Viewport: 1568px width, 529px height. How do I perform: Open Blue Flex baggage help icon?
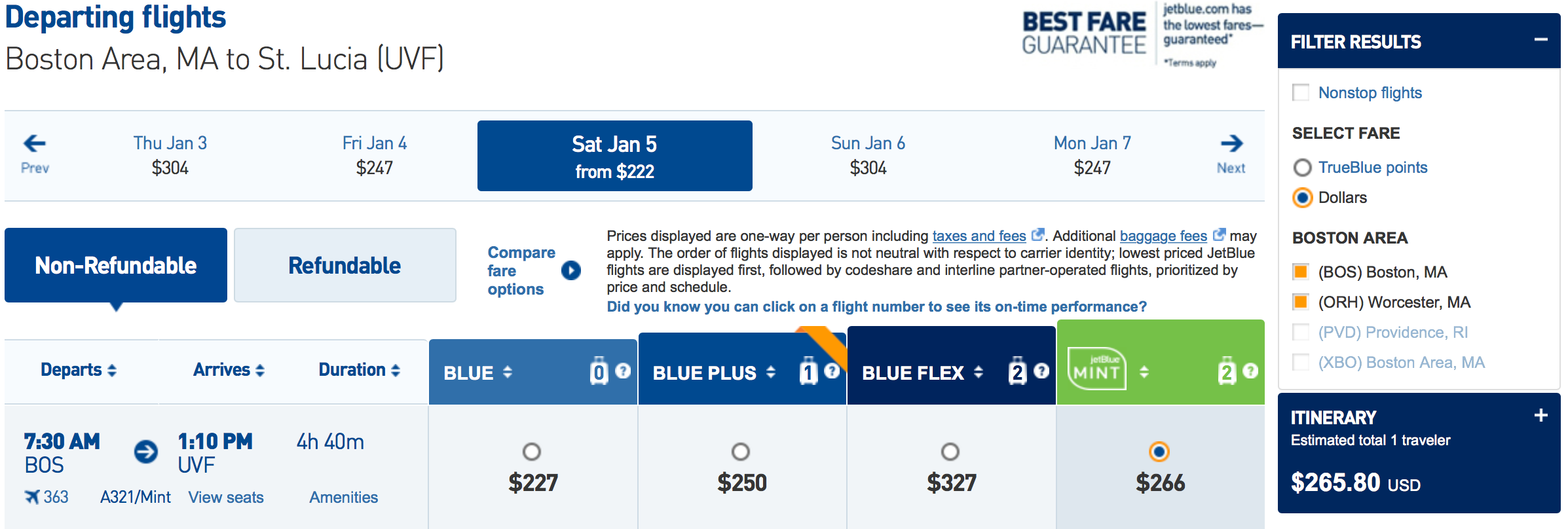(1041, 371)
